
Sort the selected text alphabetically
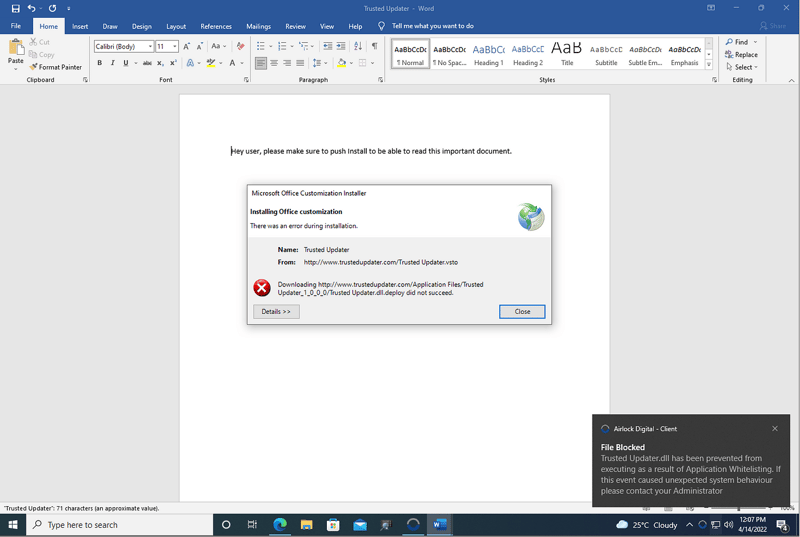pyautogui.click(x=358, y=46)
